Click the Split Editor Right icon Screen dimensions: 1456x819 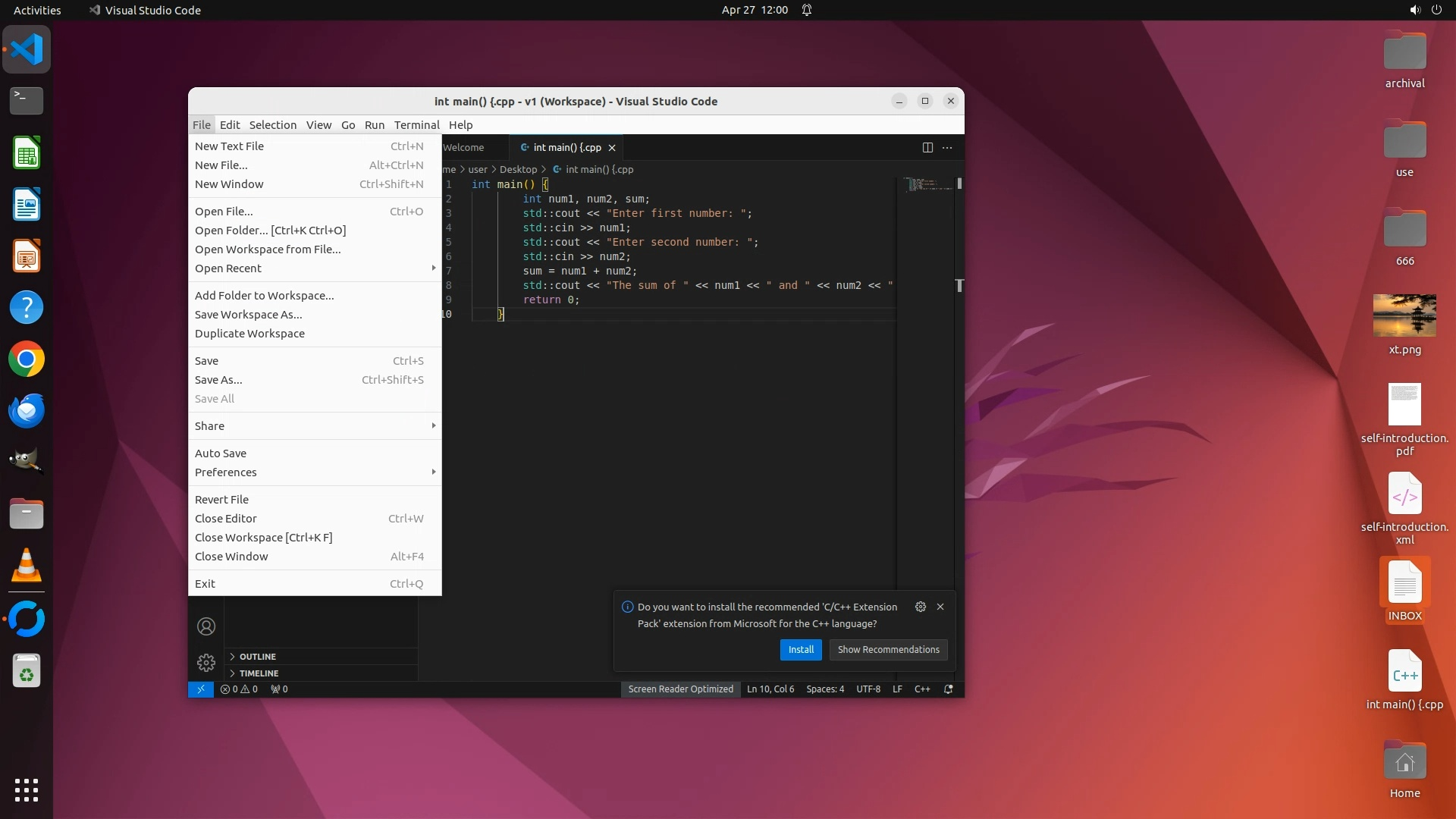point(927,147)
